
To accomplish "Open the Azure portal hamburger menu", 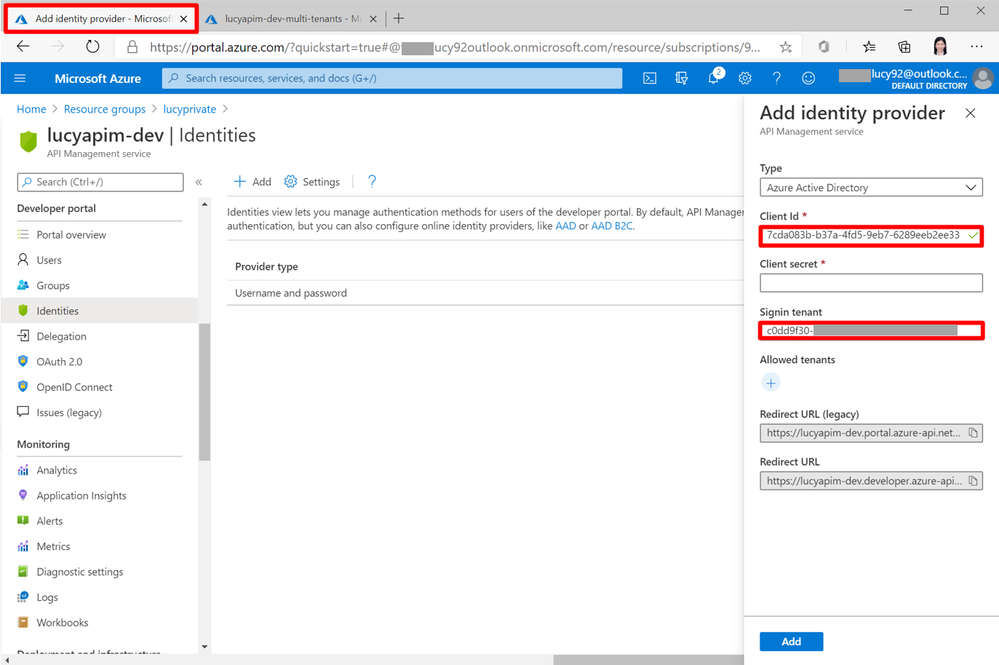I will 20,78.
